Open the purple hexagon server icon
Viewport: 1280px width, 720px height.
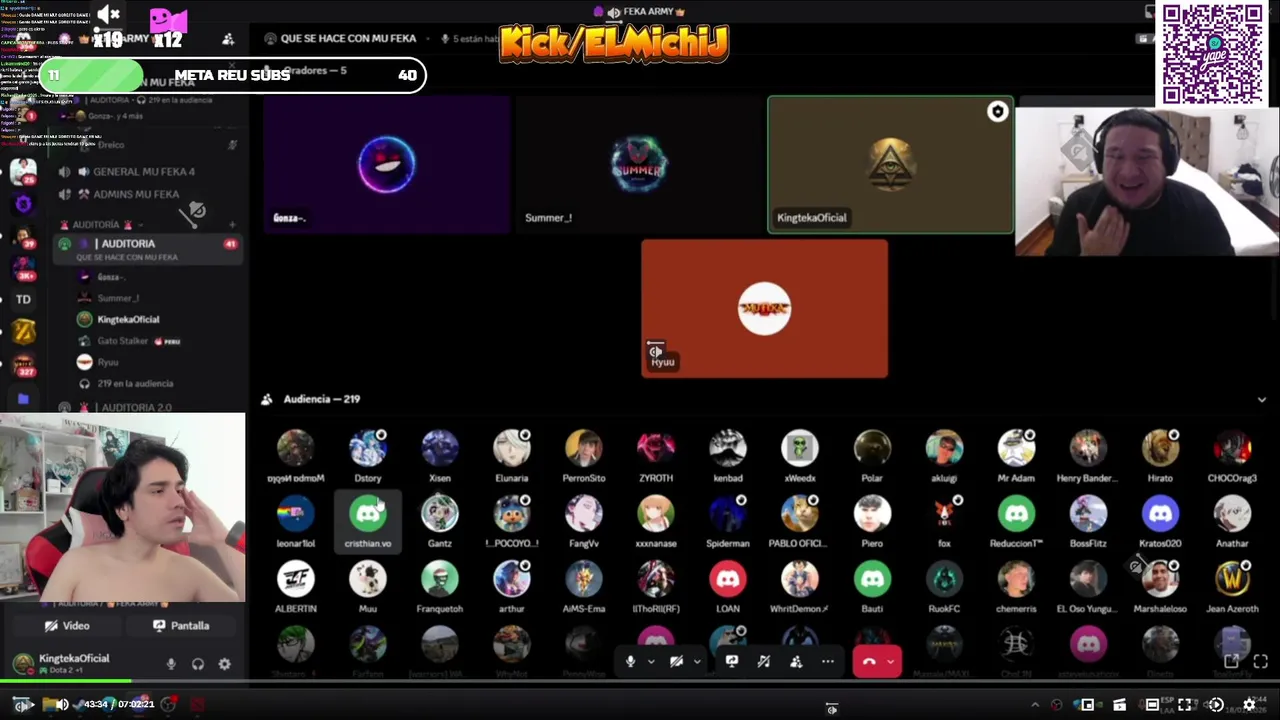23,204
